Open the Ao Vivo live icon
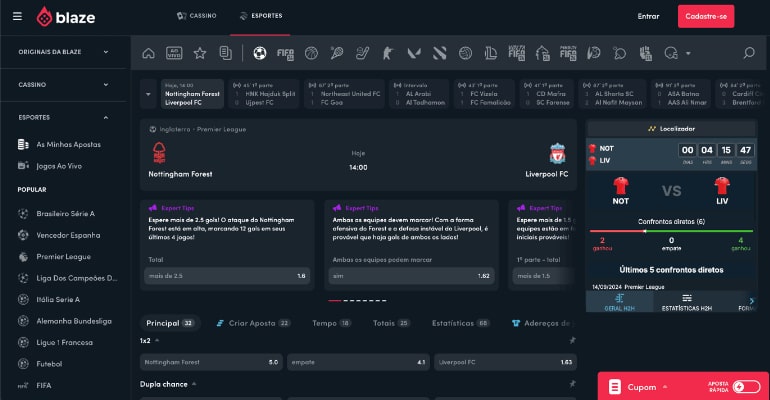This screenshot has height=400, width=770. point(174,53)
